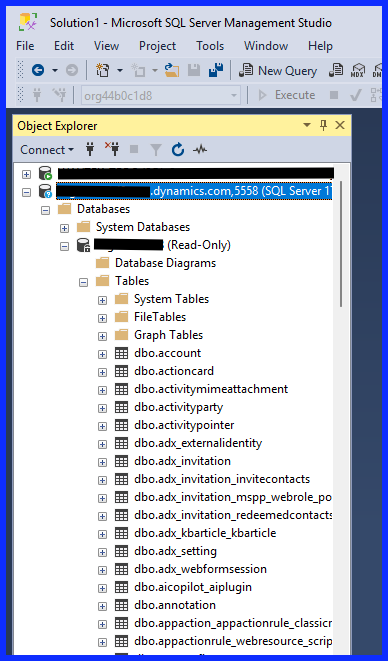Expand the System Tables node
The width and height of the screenshot is (388, 661).
click(102, 300)
